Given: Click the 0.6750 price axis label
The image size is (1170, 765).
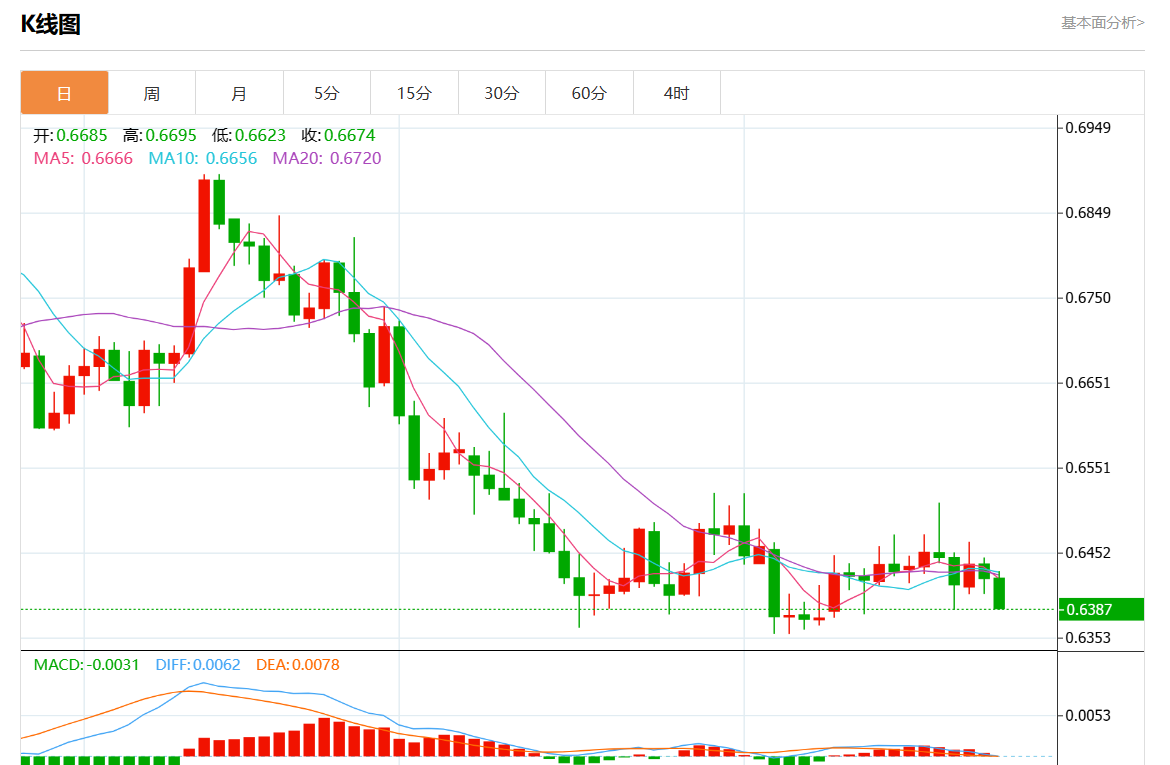Looking at the screenshot, I should click(x=1088, y=298).
